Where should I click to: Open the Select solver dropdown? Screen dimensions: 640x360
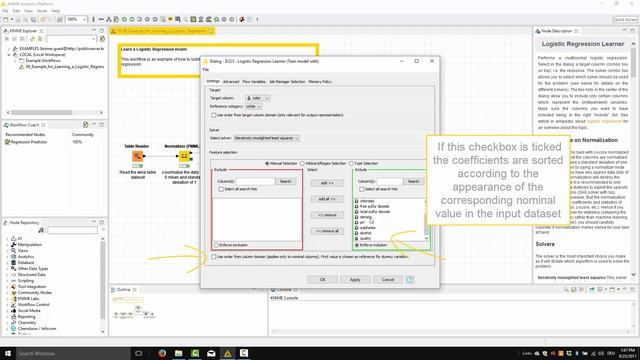coord(267,138)
